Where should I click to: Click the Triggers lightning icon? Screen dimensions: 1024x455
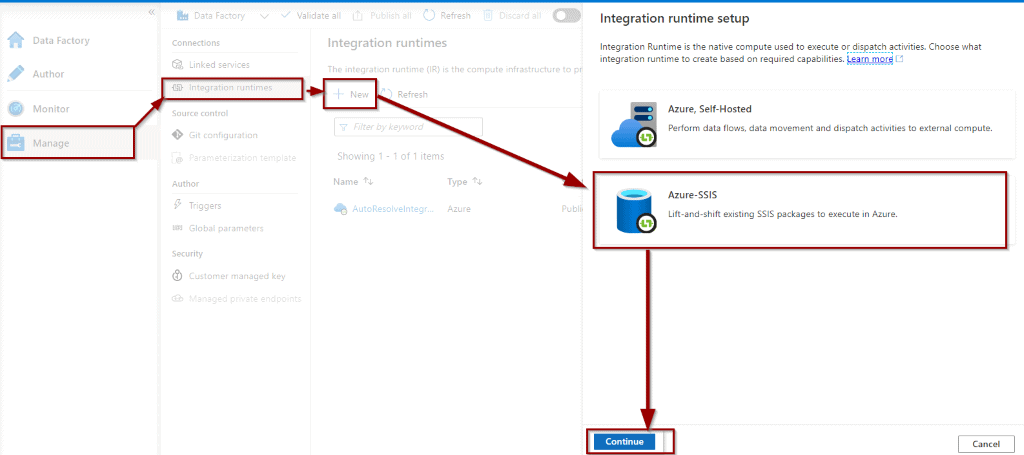(x=177, y=205)
